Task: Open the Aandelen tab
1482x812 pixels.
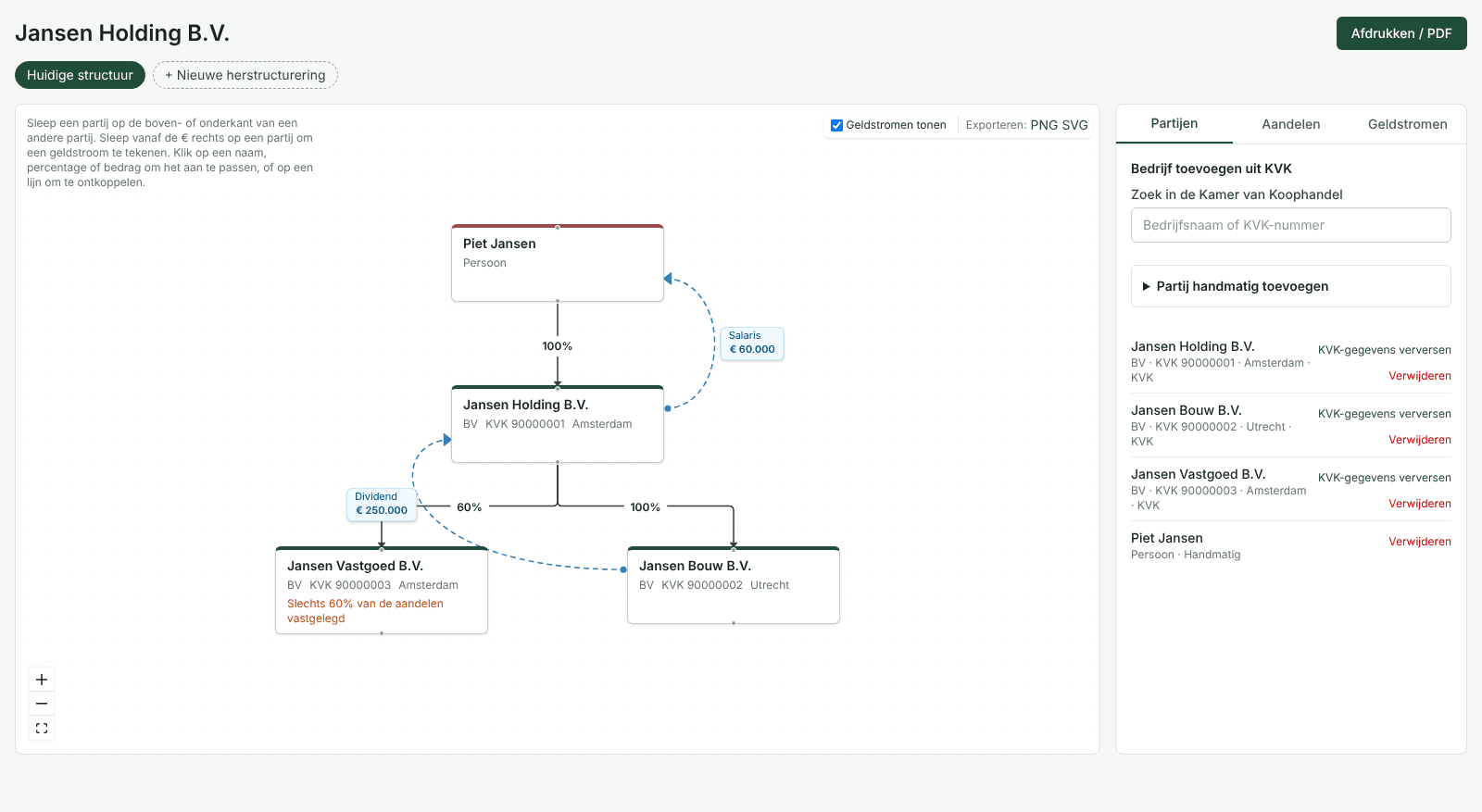Action: point(1290,124)
